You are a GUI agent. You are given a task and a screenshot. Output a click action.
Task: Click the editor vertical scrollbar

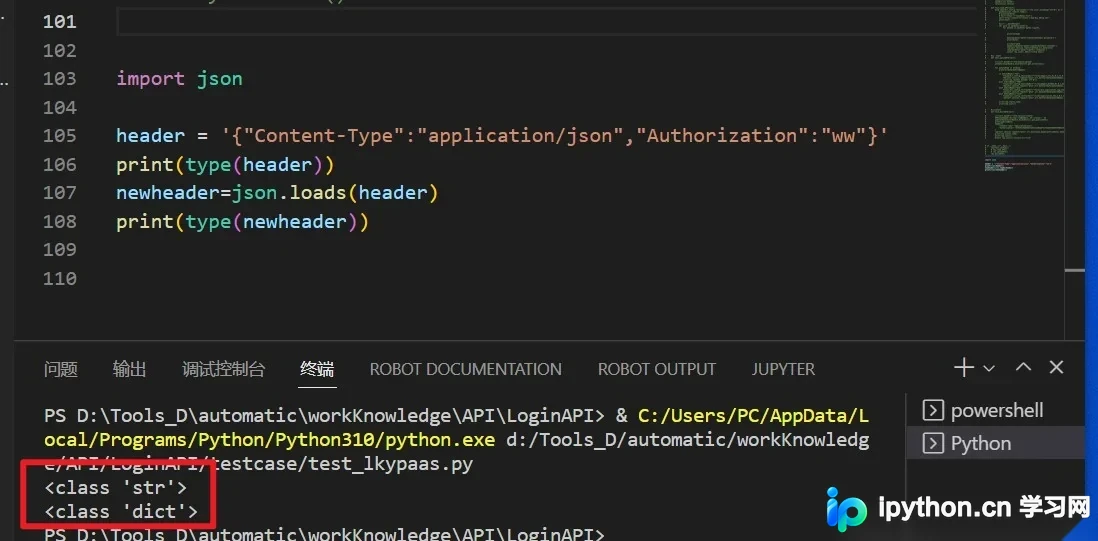tap(1075, 170)
